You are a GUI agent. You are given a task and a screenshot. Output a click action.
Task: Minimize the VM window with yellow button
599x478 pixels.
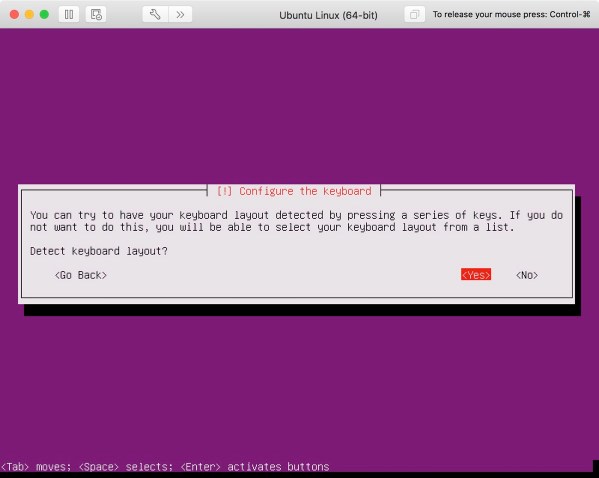tap(29, 15)
